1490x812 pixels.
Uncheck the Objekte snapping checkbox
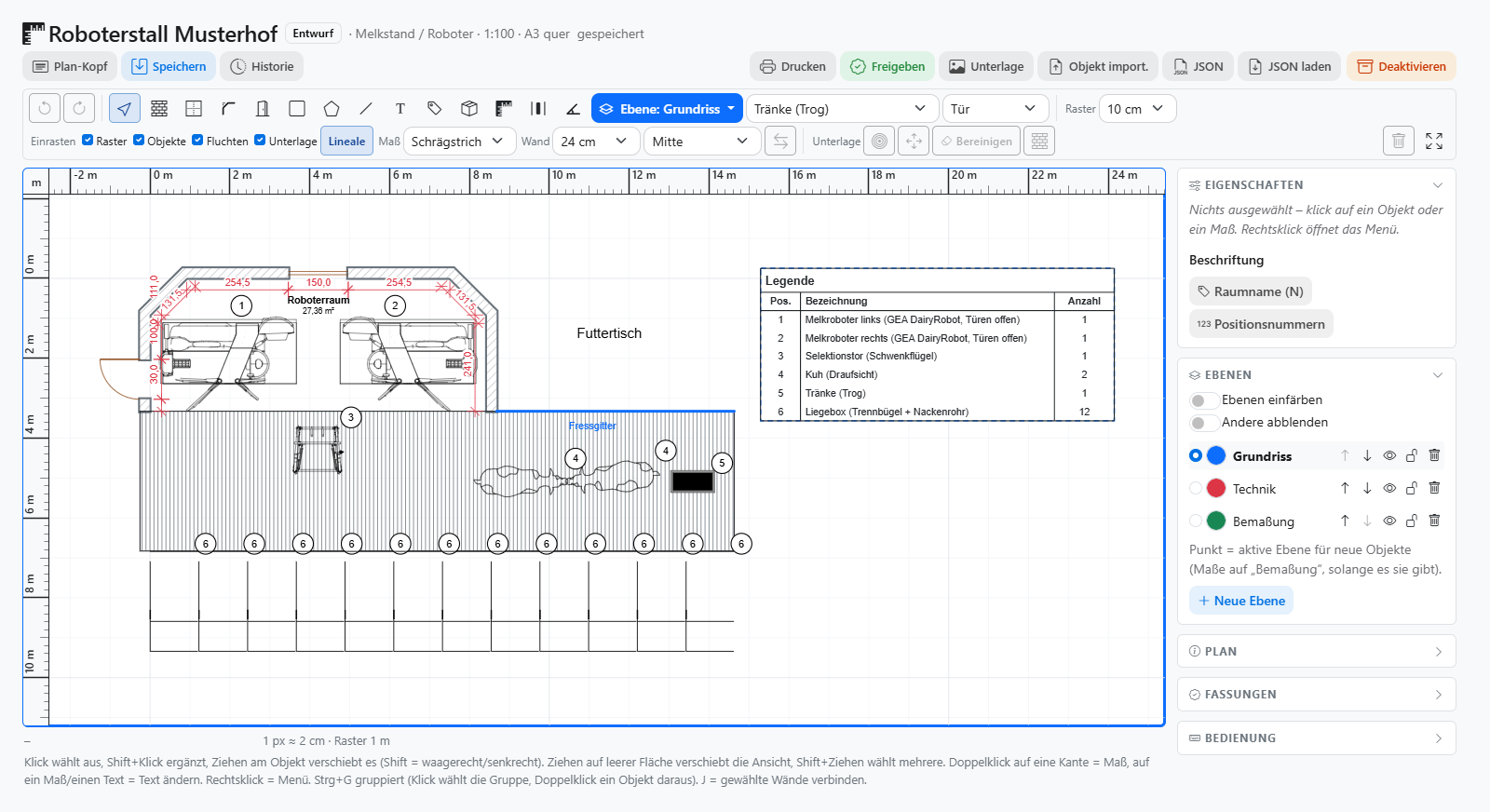[139, 141]
